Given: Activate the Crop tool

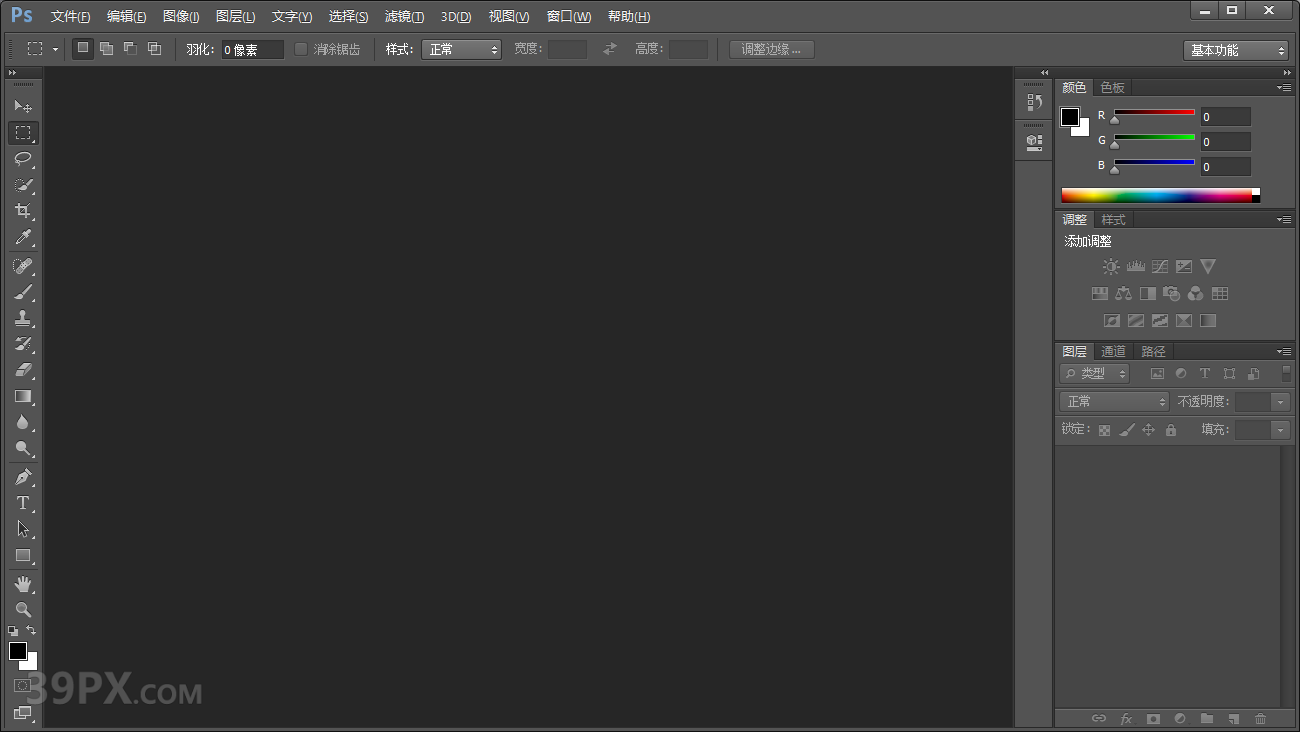Looking at the screenshot, I should [x=23, y=211].
